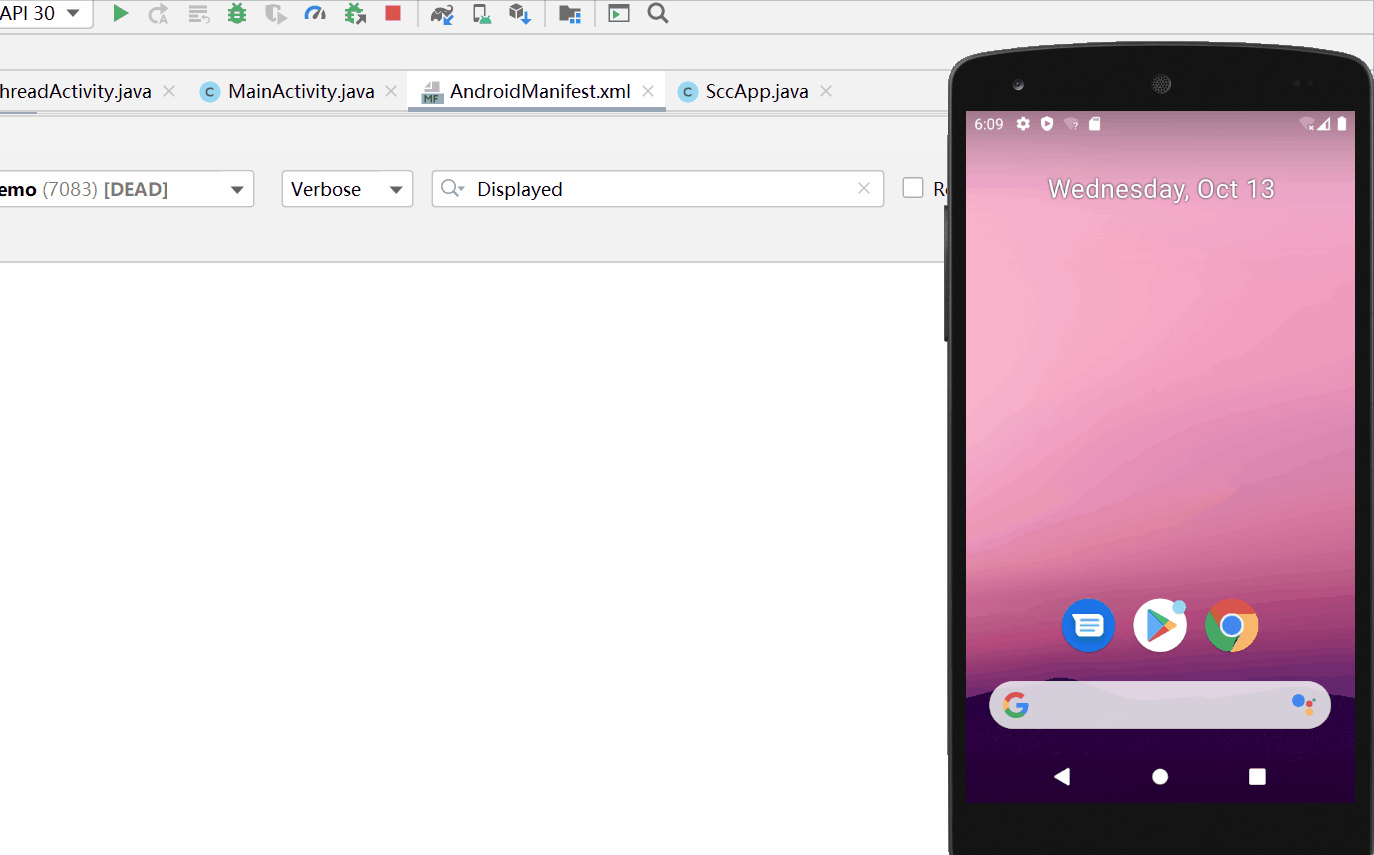Open Messages app on the emulator

pos(1088,626)
